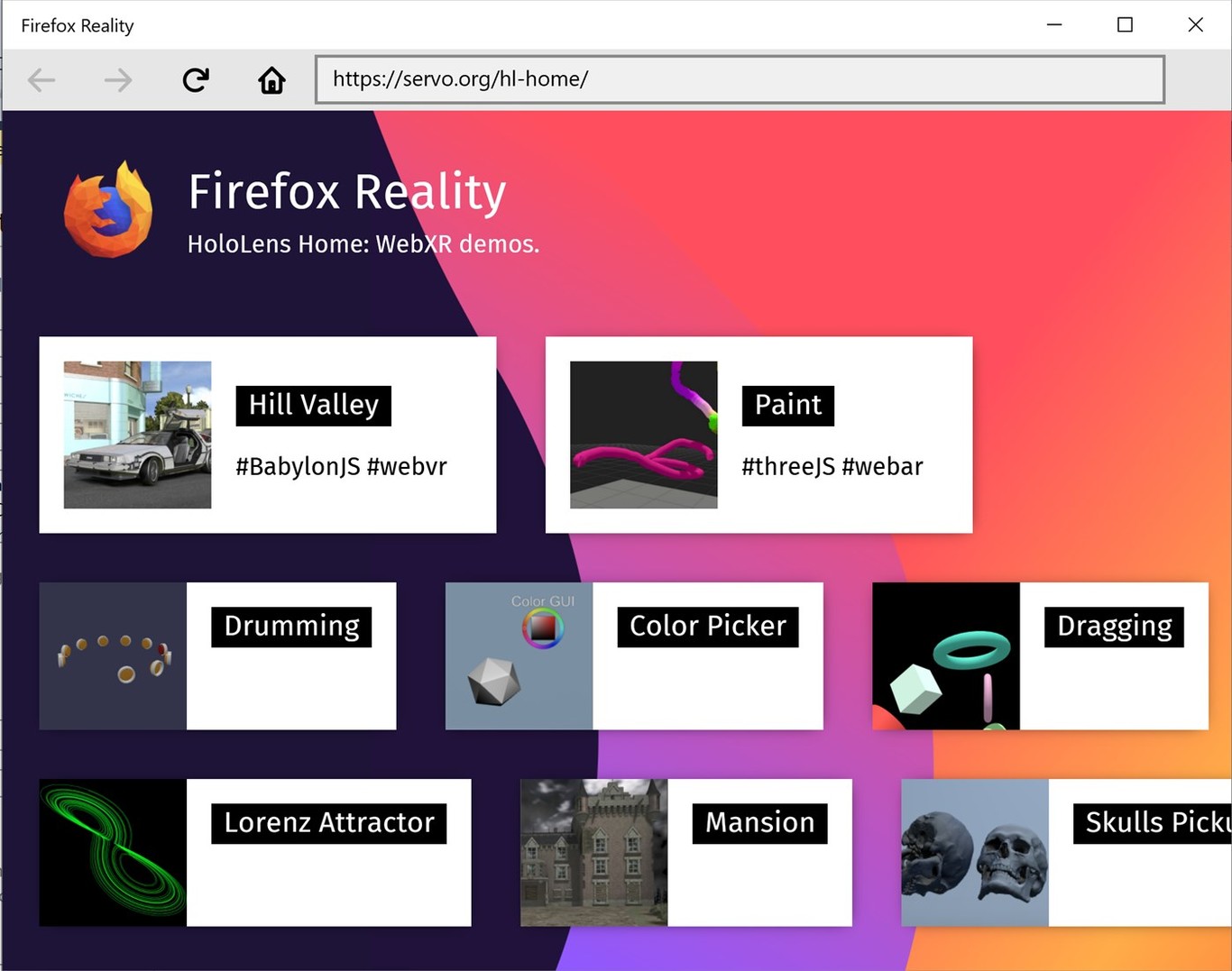Open the Drumming demo card
Screen dimensions: 1232x971
click(x=290, y=626)
